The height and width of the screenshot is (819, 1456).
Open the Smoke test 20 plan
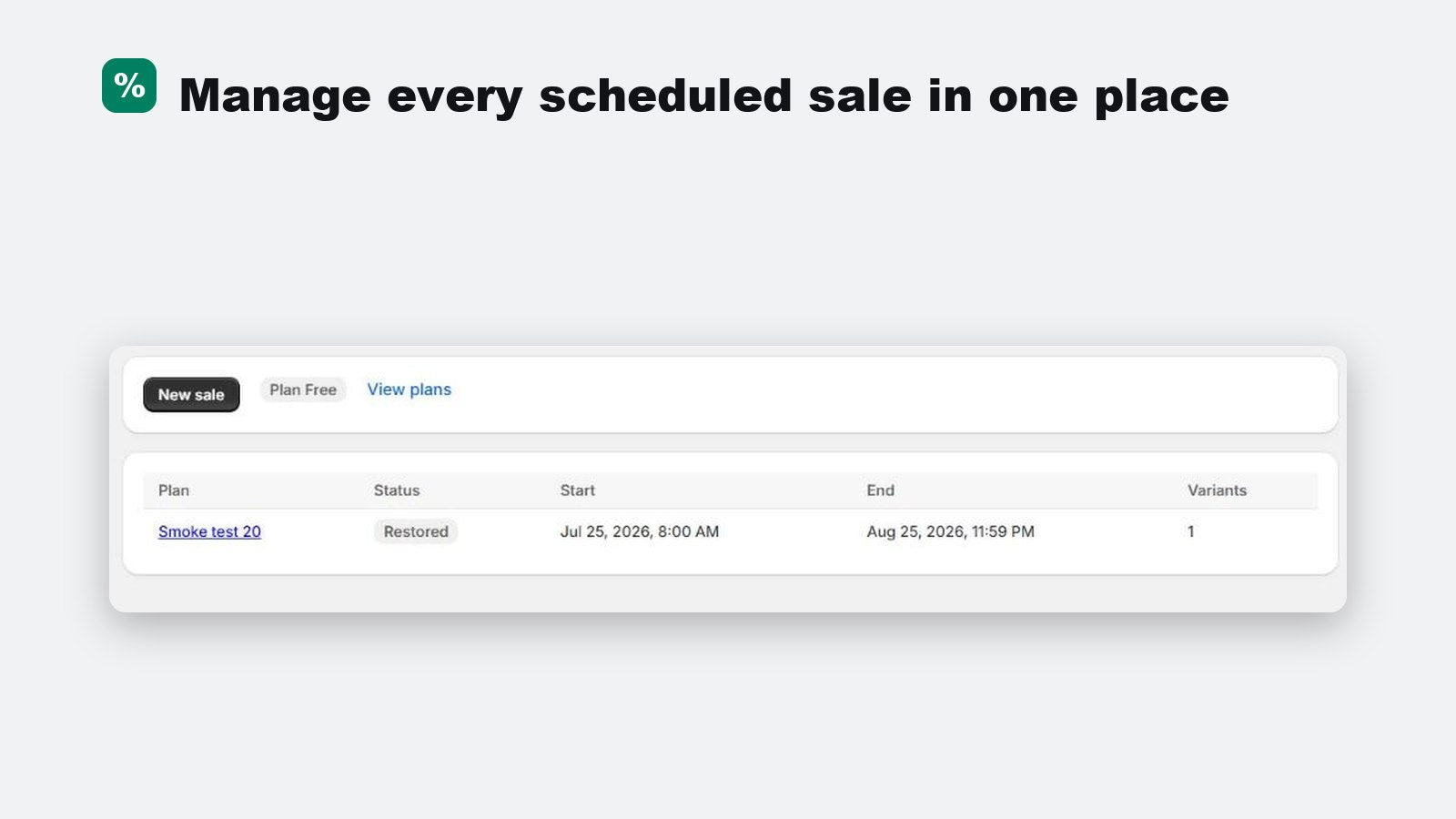[209, 531]
